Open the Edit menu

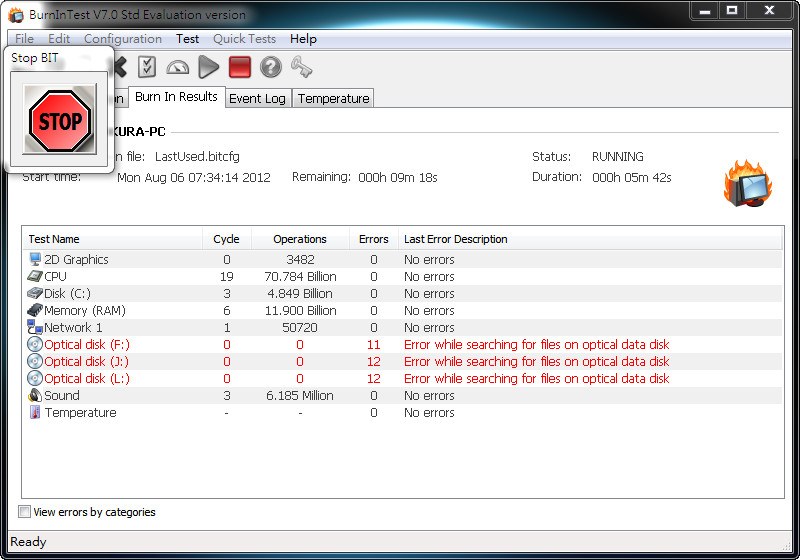(x=59, y=39)
